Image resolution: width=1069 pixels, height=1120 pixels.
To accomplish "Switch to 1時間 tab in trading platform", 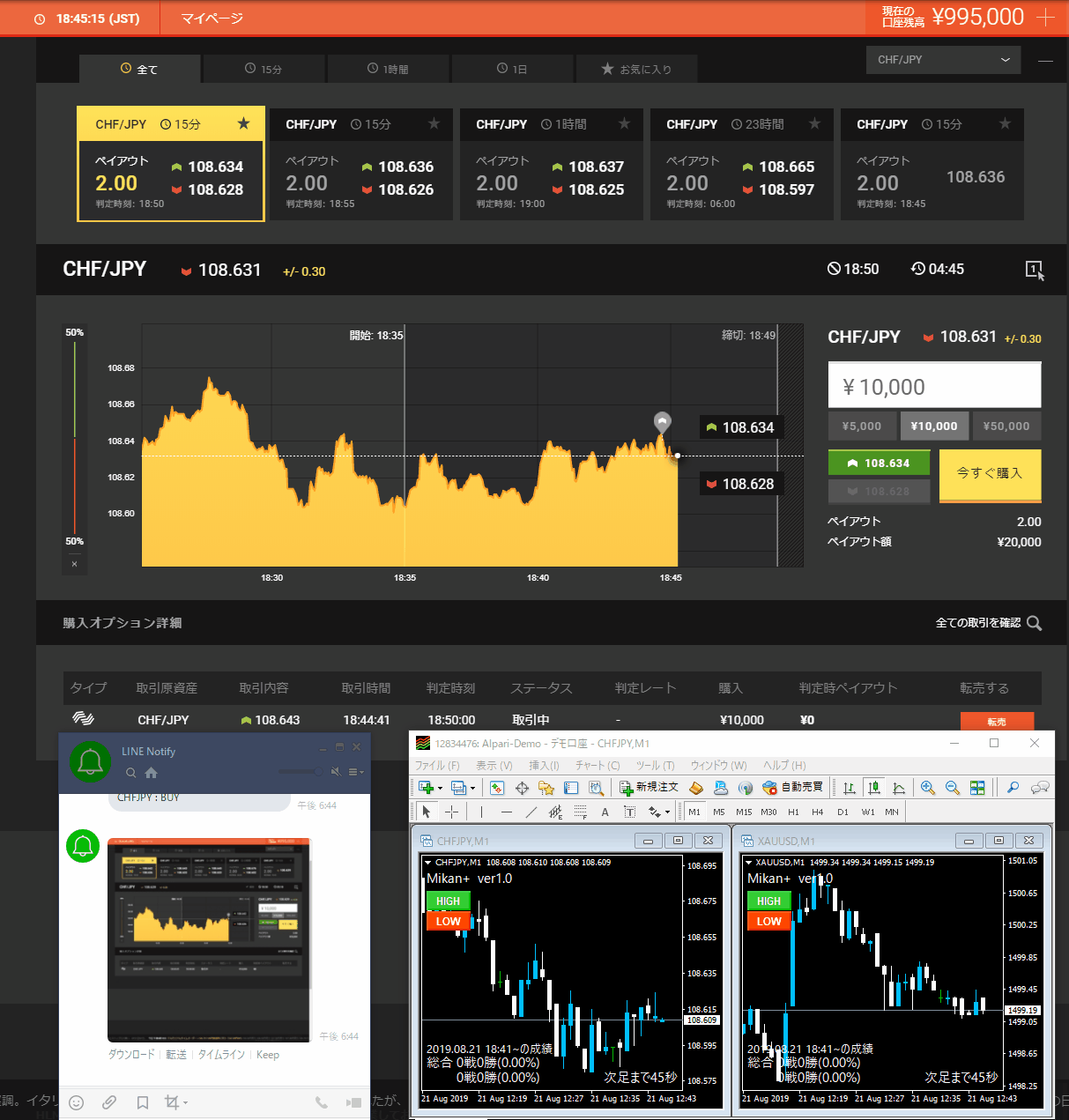I will point(388,69).
